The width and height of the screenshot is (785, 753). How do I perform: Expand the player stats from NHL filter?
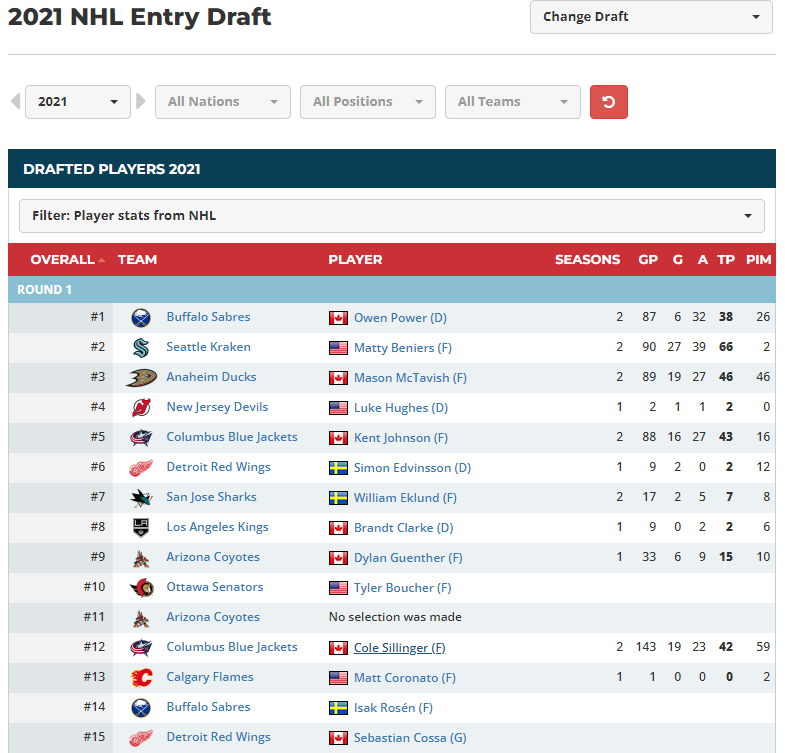pyautogui.click(x=391, y=216)
